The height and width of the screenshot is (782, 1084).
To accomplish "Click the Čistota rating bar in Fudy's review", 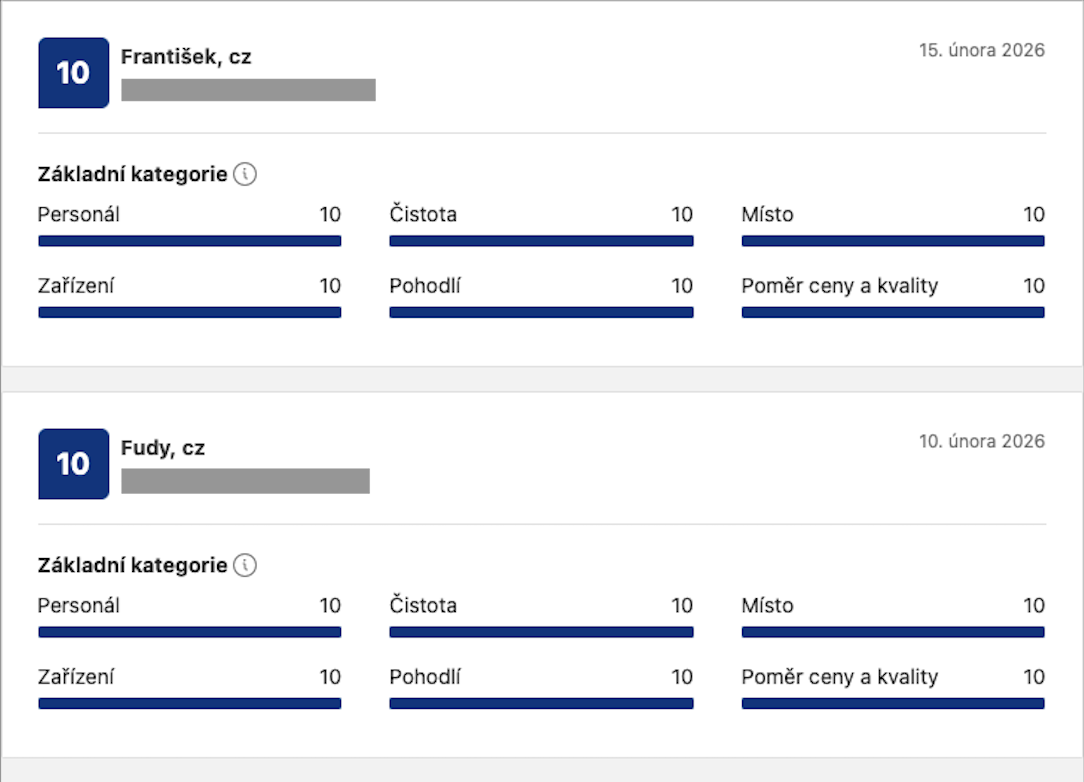I will click(541, 632).
